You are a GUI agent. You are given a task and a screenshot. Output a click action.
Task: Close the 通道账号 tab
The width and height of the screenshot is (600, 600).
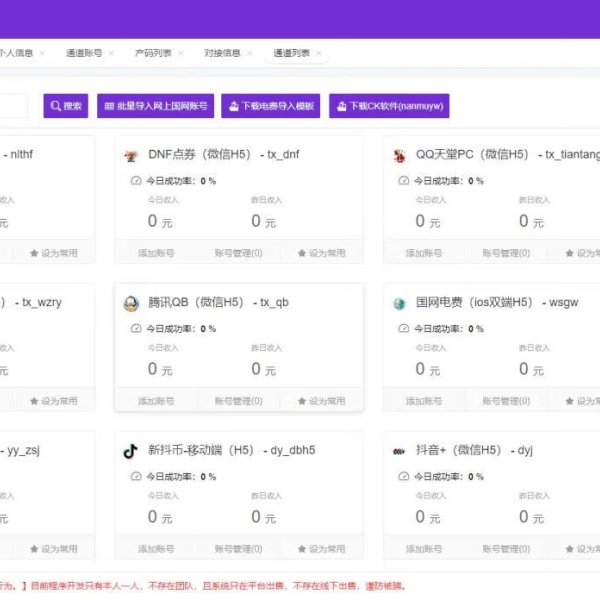pyautogui.click(x=111, y=53)
